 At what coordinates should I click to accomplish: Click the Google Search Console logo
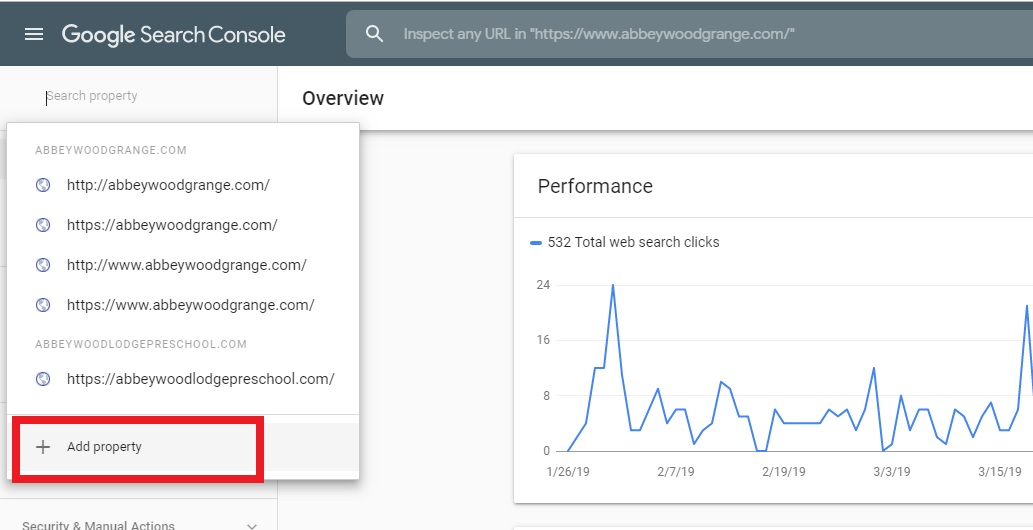click(174, 34)
